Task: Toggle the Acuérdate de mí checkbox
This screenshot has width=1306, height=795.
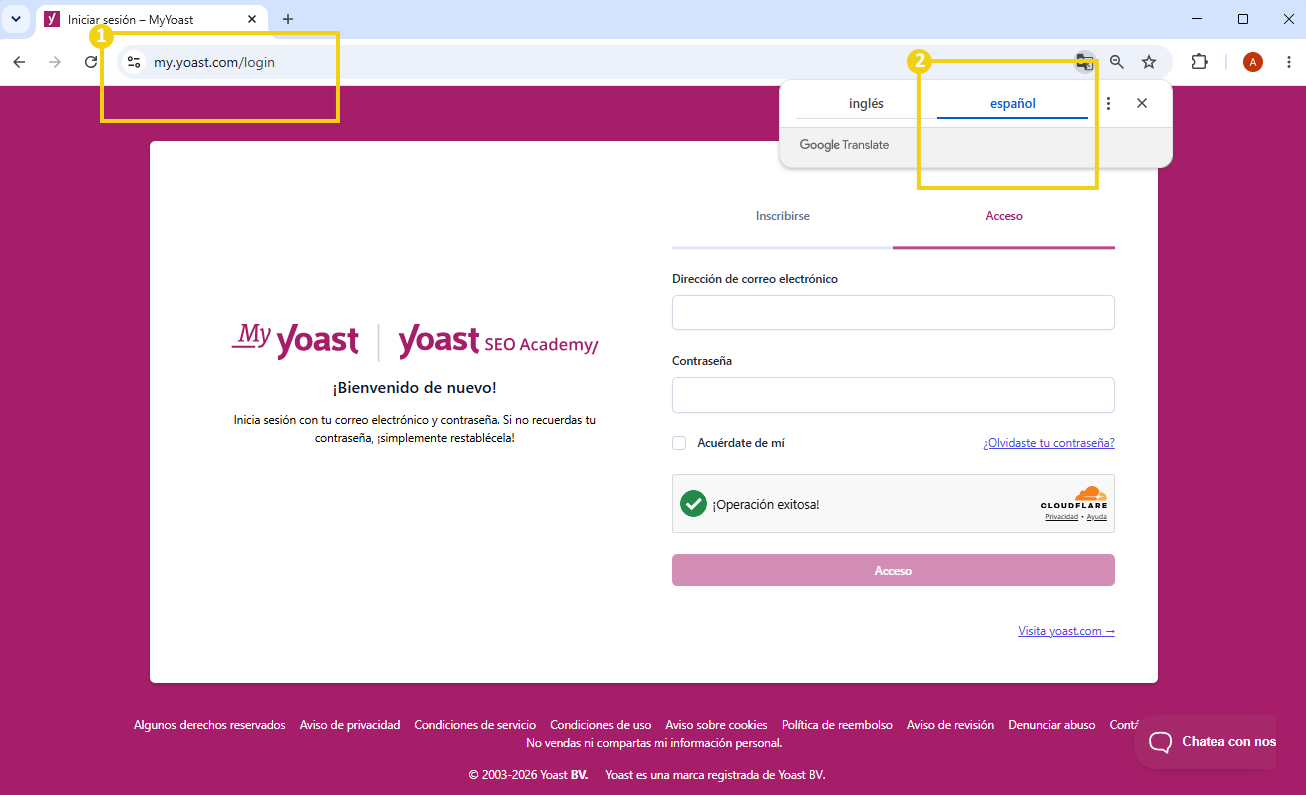Action: click(x=679, y=443)
